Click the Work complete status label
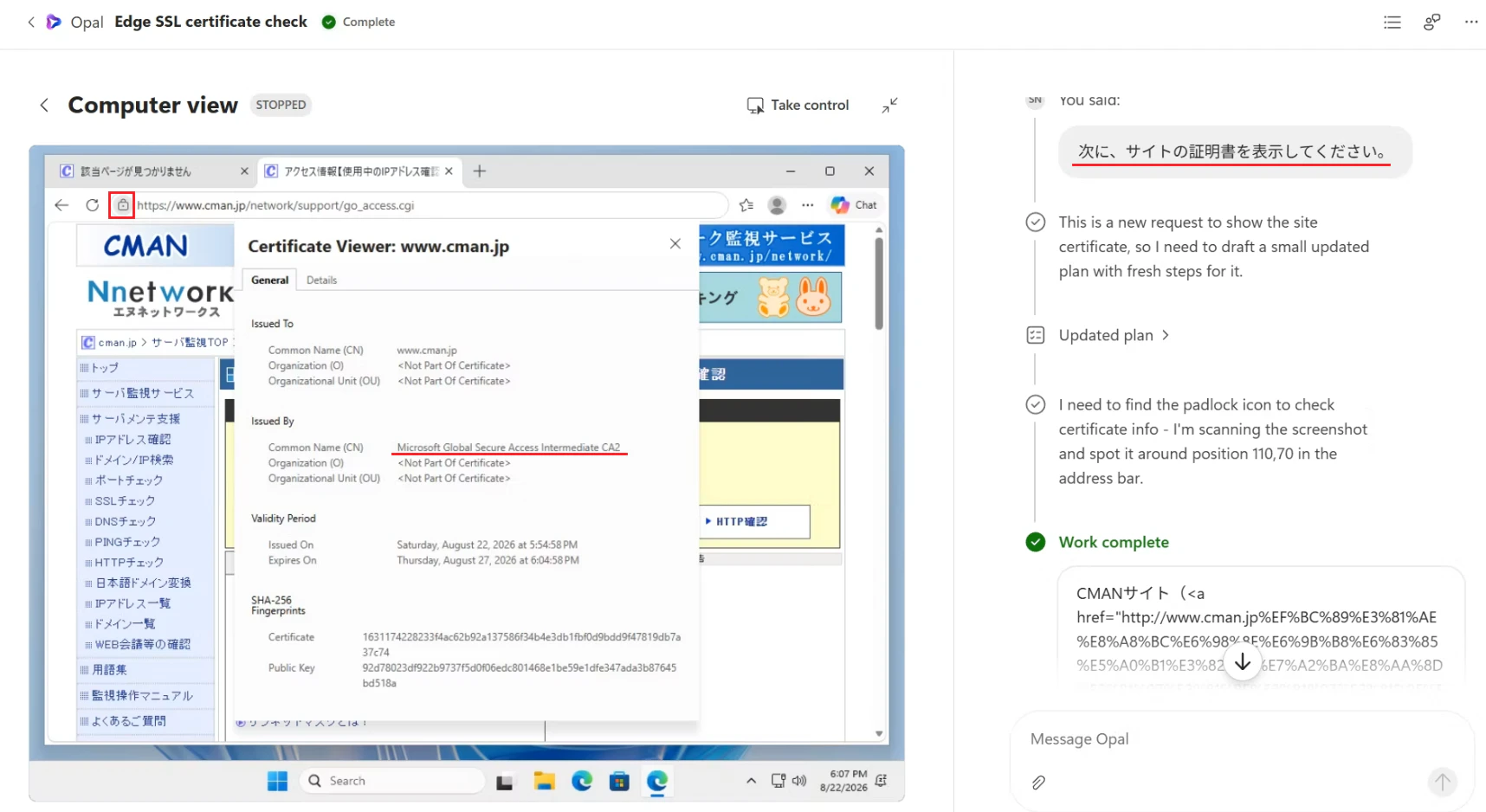Viewport: 1486px width, 812px height. [1114, 542]
